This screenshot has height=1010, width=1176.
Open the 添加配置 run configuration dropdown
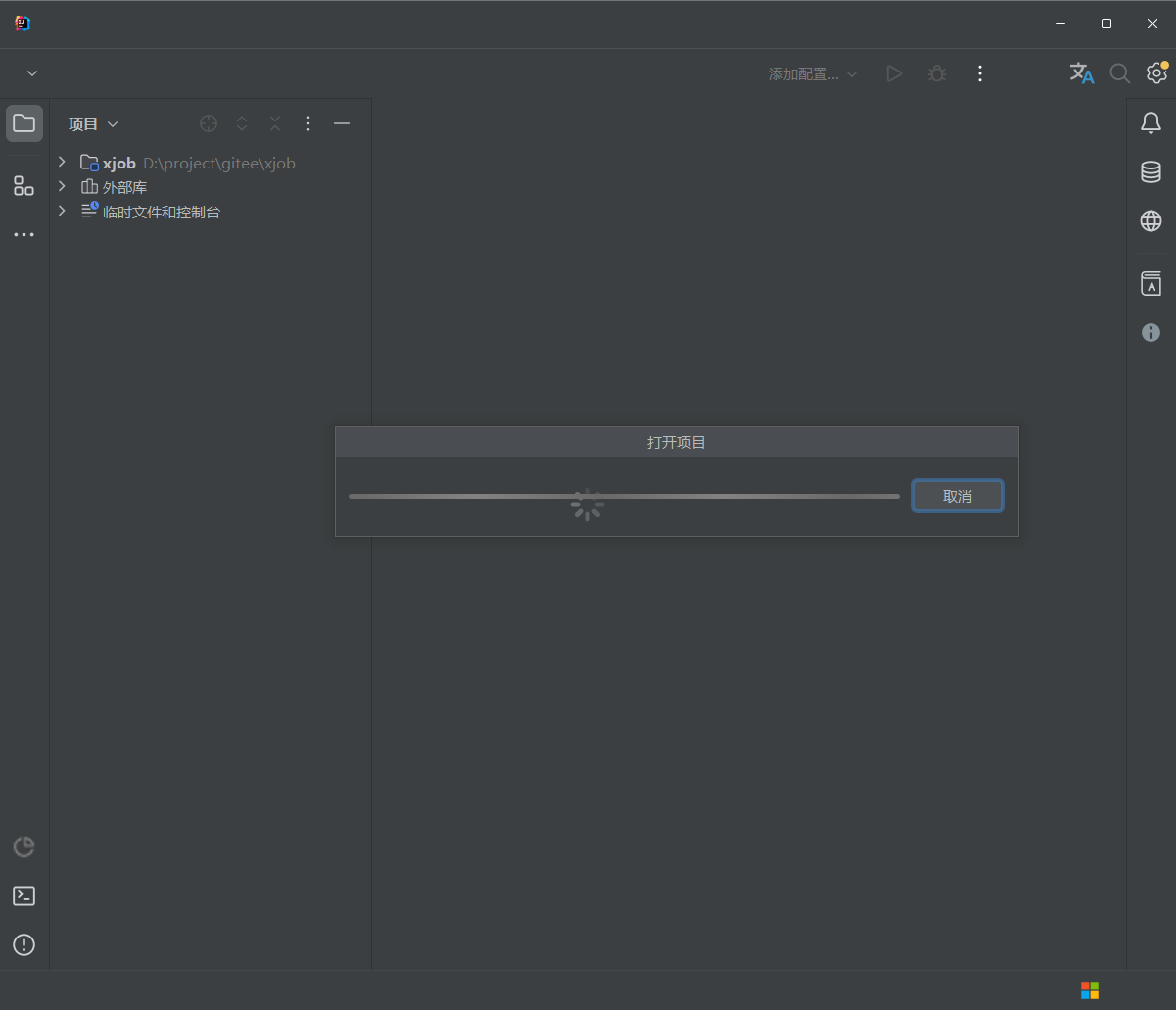[x=813, y=74]
